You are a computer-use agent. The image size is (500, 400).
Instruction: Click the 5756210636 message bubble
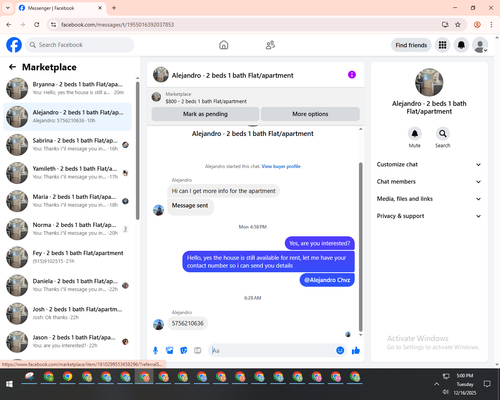click(x=187, y=323)
